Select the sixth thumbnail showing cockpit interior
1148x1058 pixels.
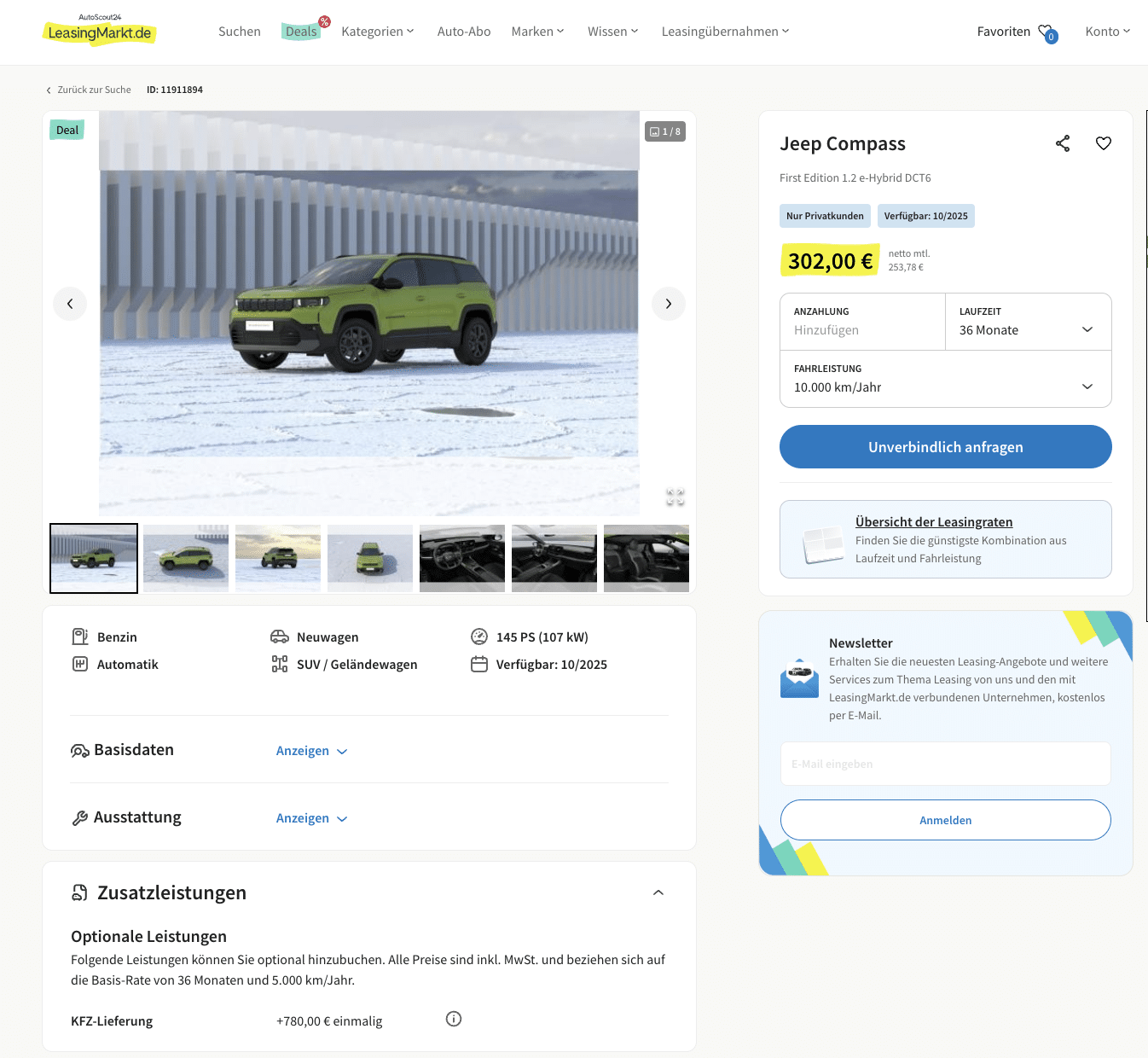554,558
